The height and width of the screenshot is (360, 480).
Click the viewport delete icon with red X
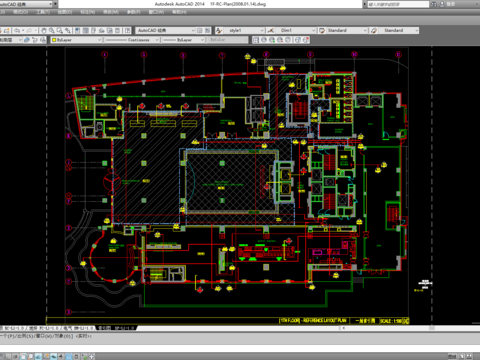[x=306, y=40]
